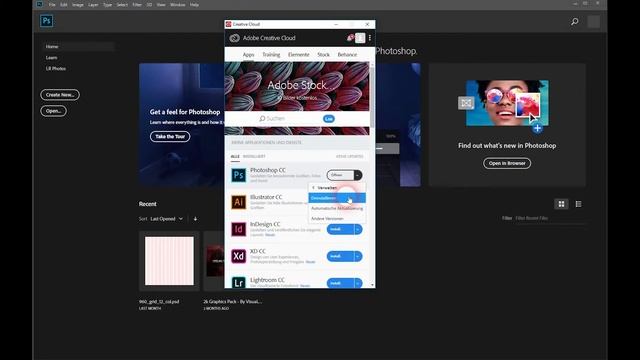This screenshot has height=360, width=640.
Task: Click the InDesign CC app icon
Action: (x=239, y=229)
